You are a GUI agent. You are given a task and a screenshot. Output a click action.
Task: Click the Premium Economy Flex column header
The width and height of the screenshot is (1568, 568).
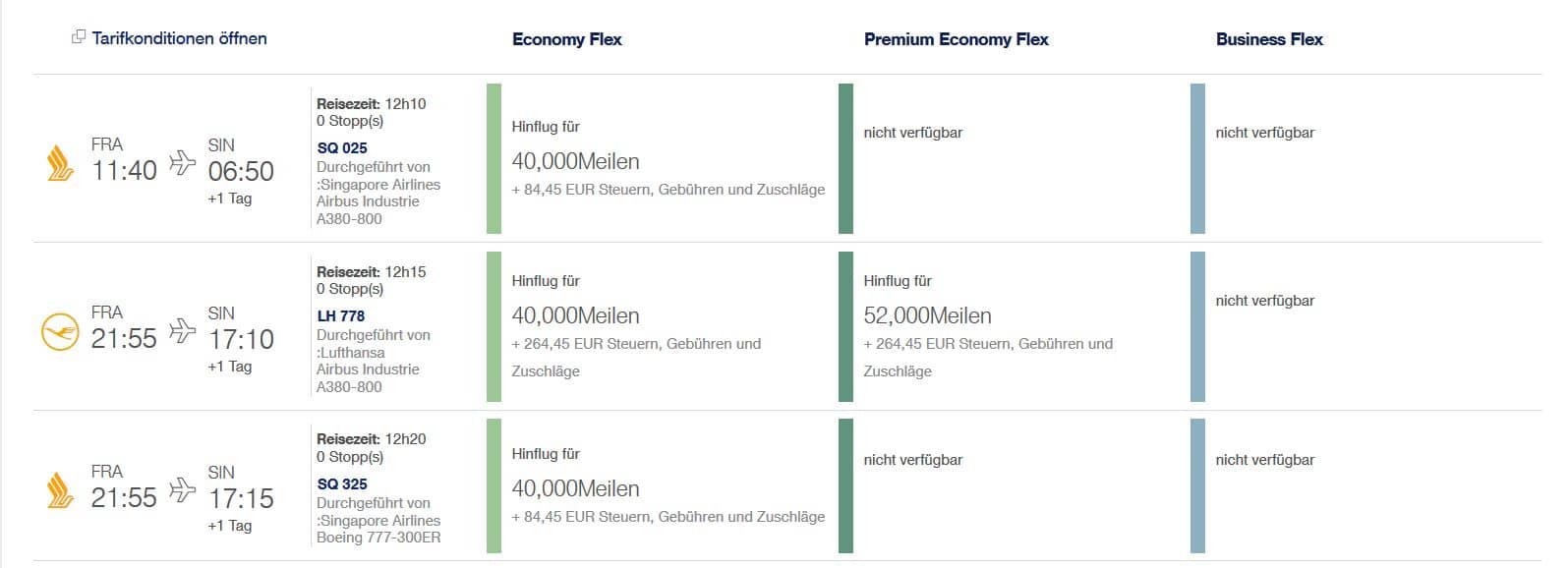(957, 39)
